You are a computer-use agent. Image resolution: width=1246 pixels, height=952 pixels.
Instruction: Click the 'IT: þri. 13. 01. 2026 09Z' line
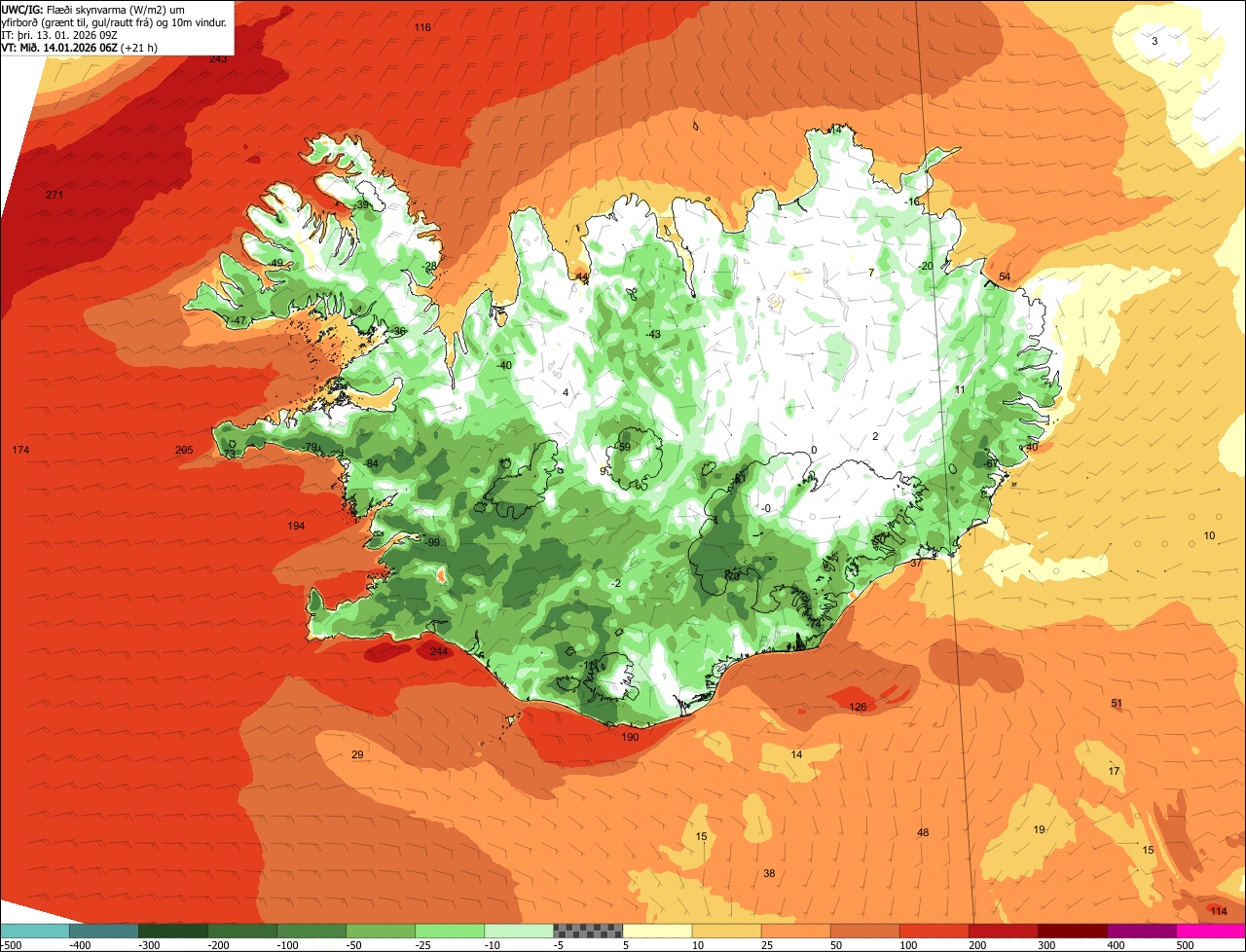(58, 34)
